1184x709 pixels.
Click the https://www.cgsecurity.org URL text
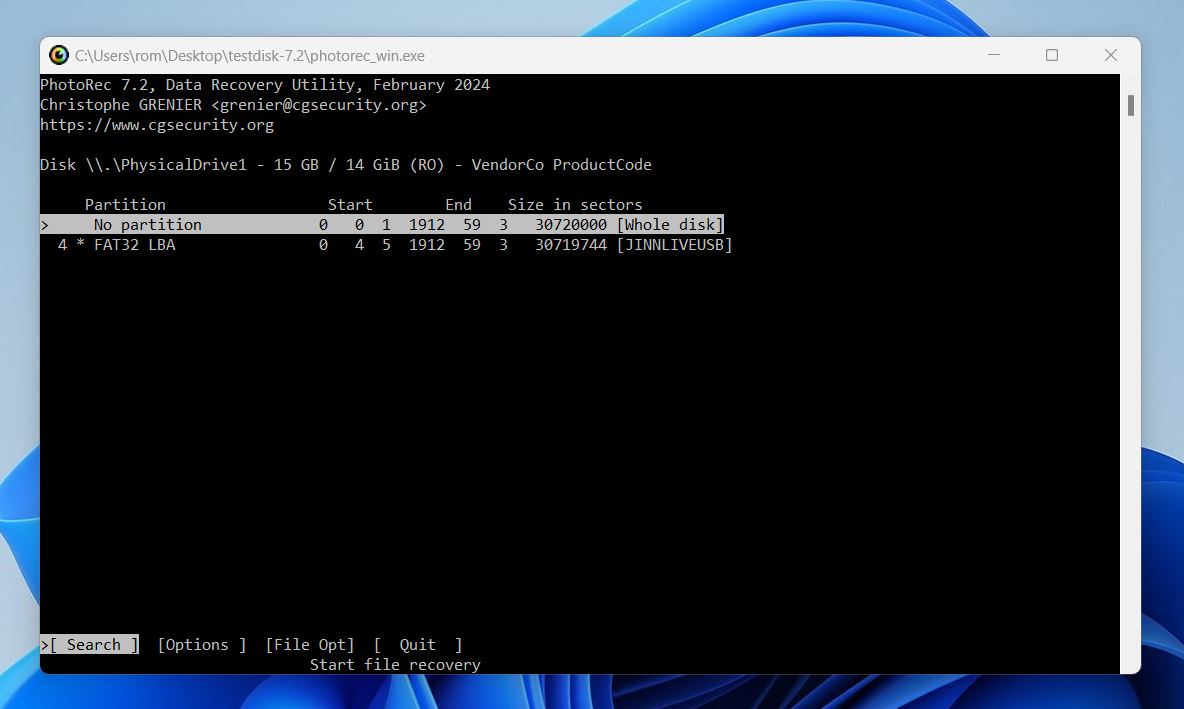click(157, 125)
